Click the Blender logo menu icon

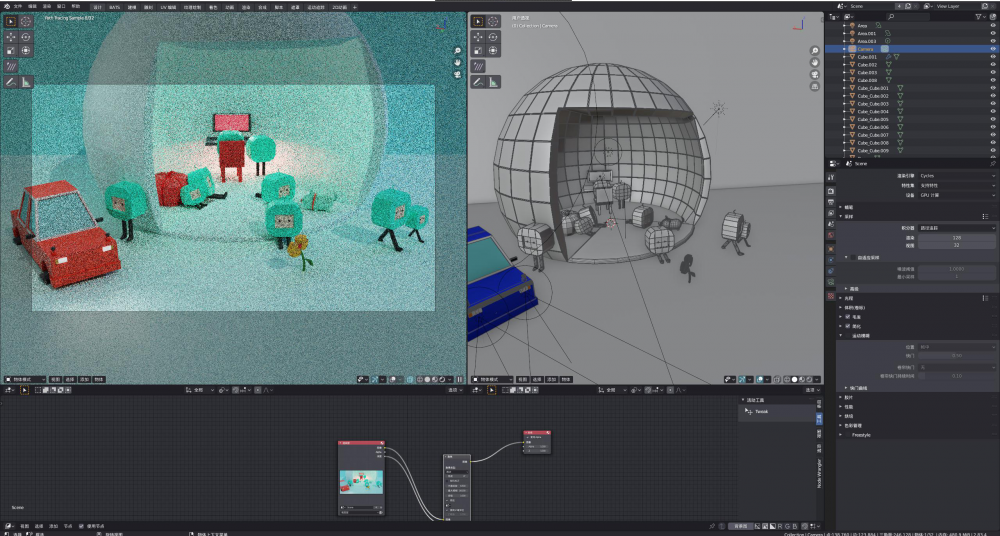(x=6, y=6)
